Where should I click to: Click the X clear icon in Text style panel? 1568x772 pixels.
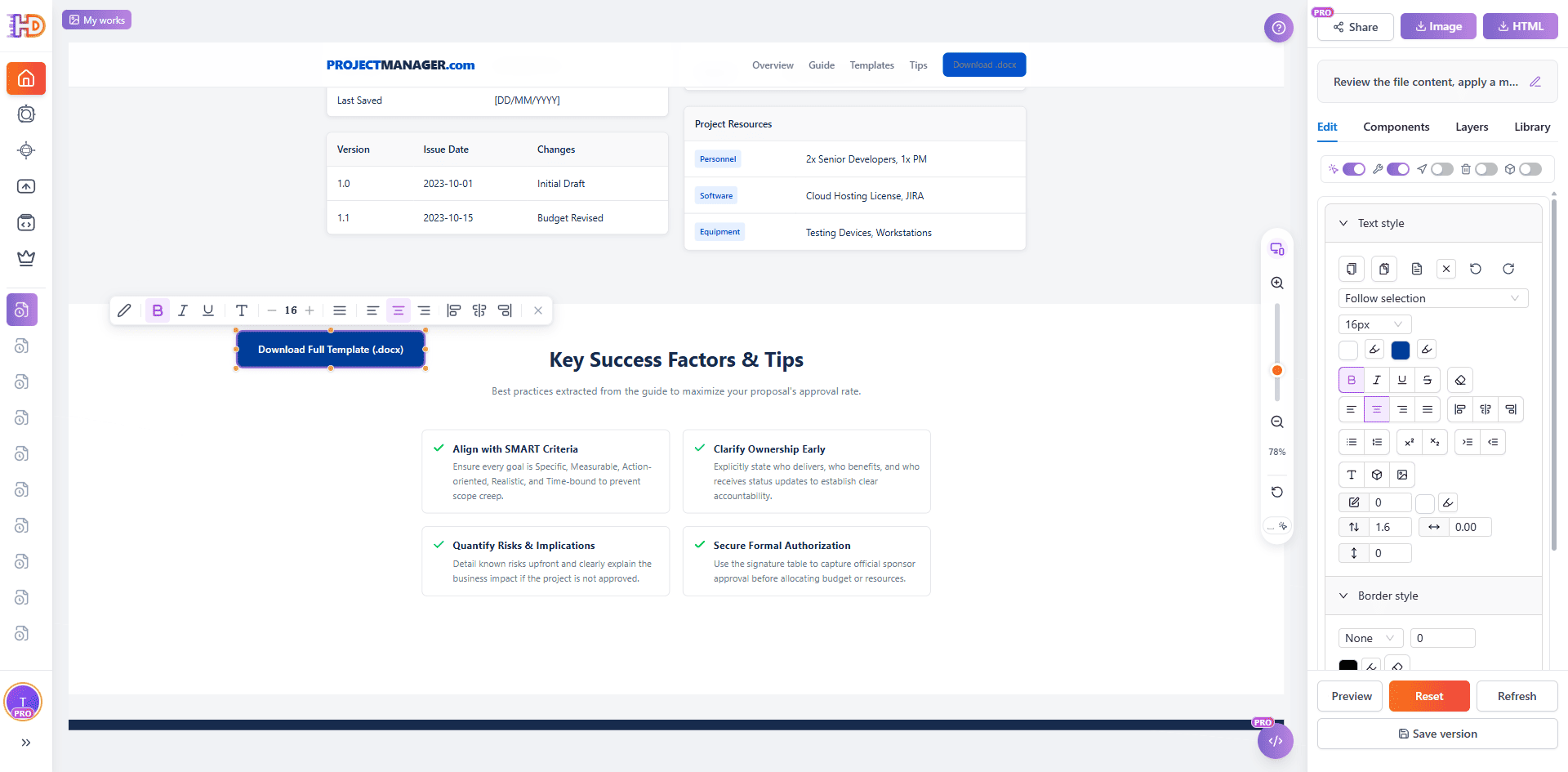(x=1446, y=269)
